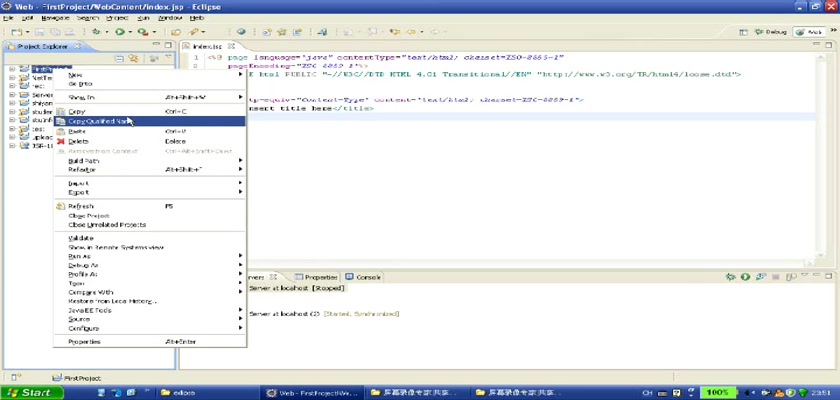
Task: Click the green Run toolbar icon
Action: [x=120, y=32]
